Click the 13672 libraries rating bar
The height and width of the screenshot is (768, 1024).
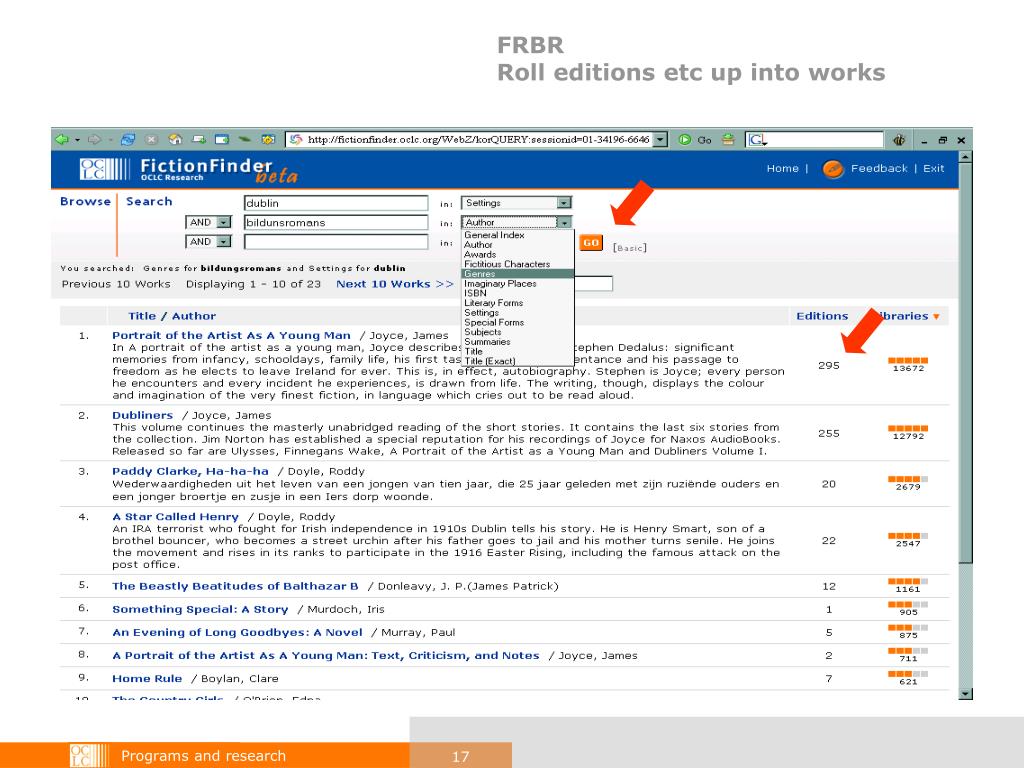click(x=908, y=361)
